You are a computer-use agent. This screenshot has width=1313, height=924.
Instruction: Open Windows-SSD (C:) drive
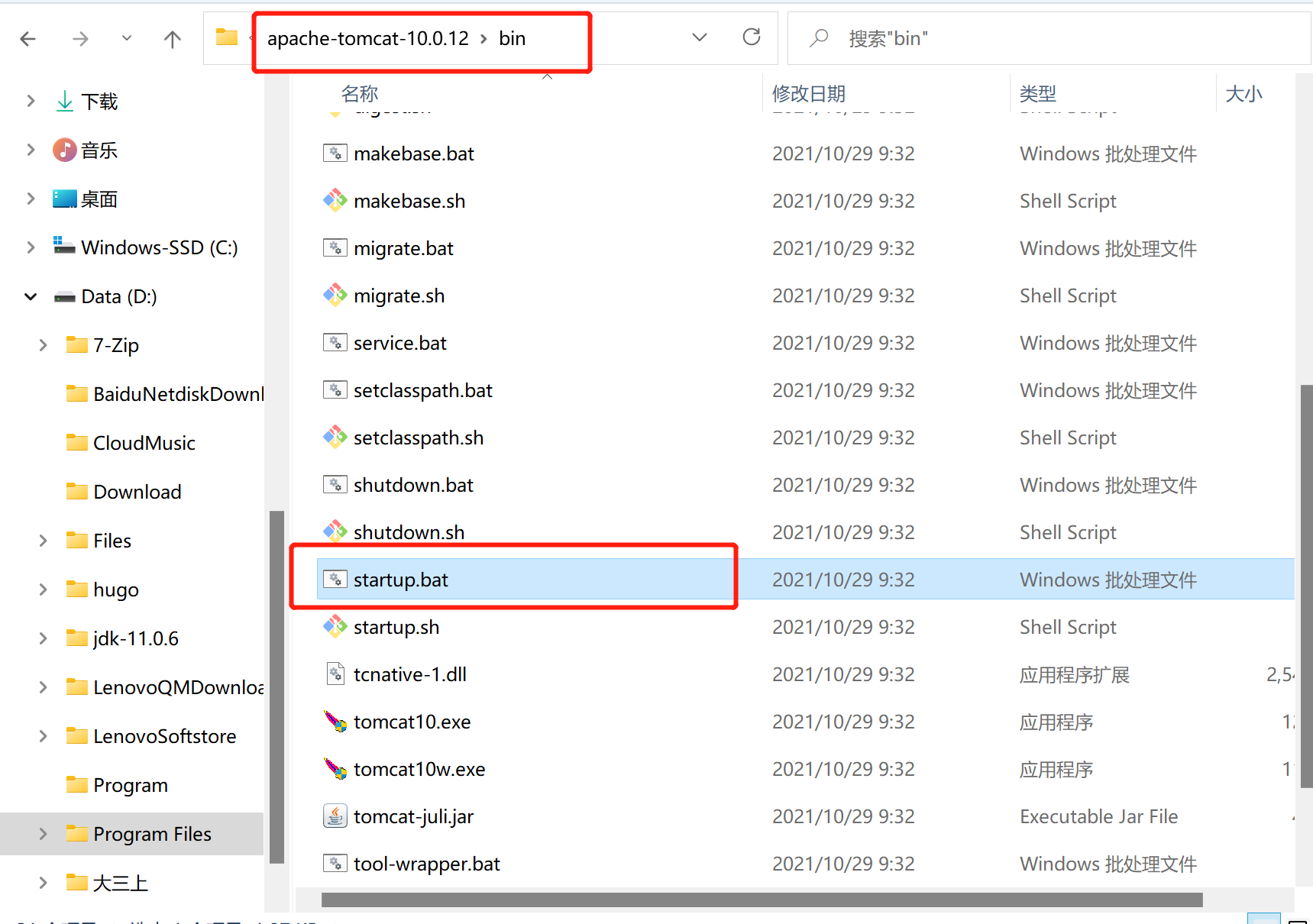pyautogui.click(x=160, y=247)
